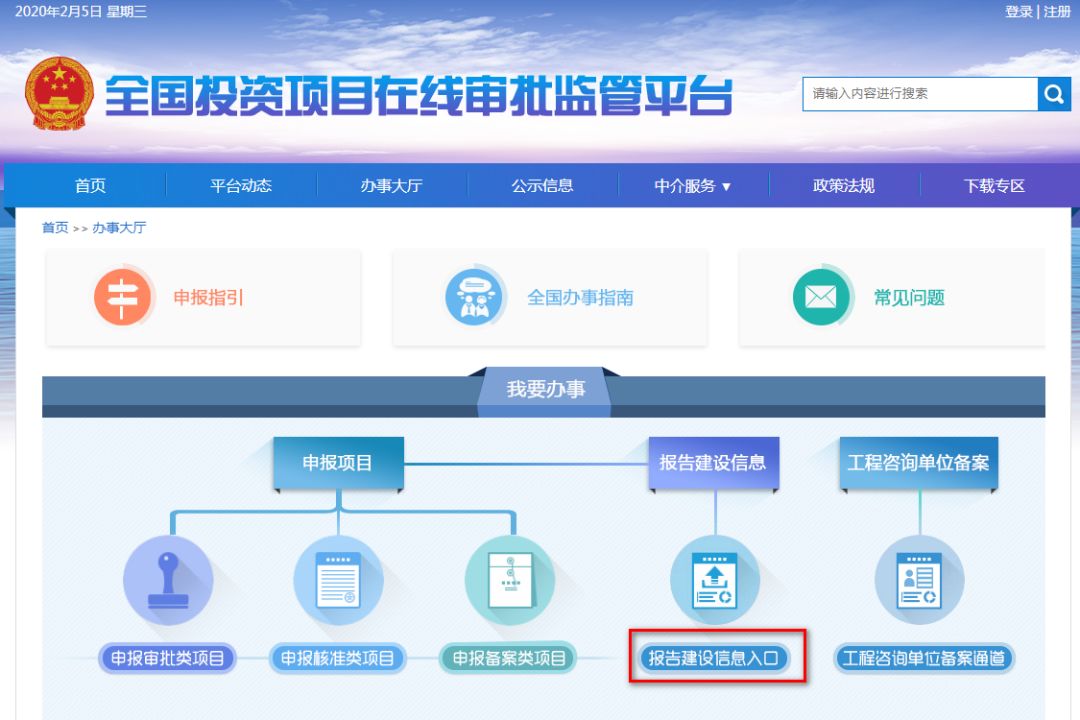Screen dimensions: 1080x720
Task: Focus the 请输入内容进行搜索 search field
Action: 920,94
